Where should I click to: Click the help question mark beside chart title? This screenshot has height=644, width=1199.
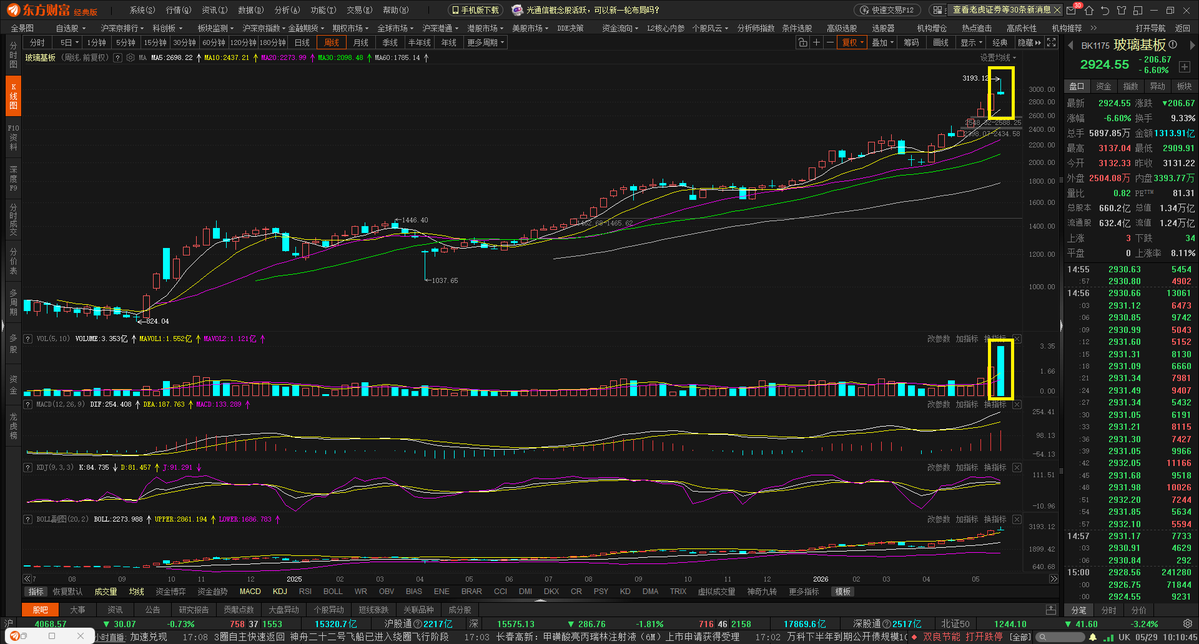click(118, 57)
